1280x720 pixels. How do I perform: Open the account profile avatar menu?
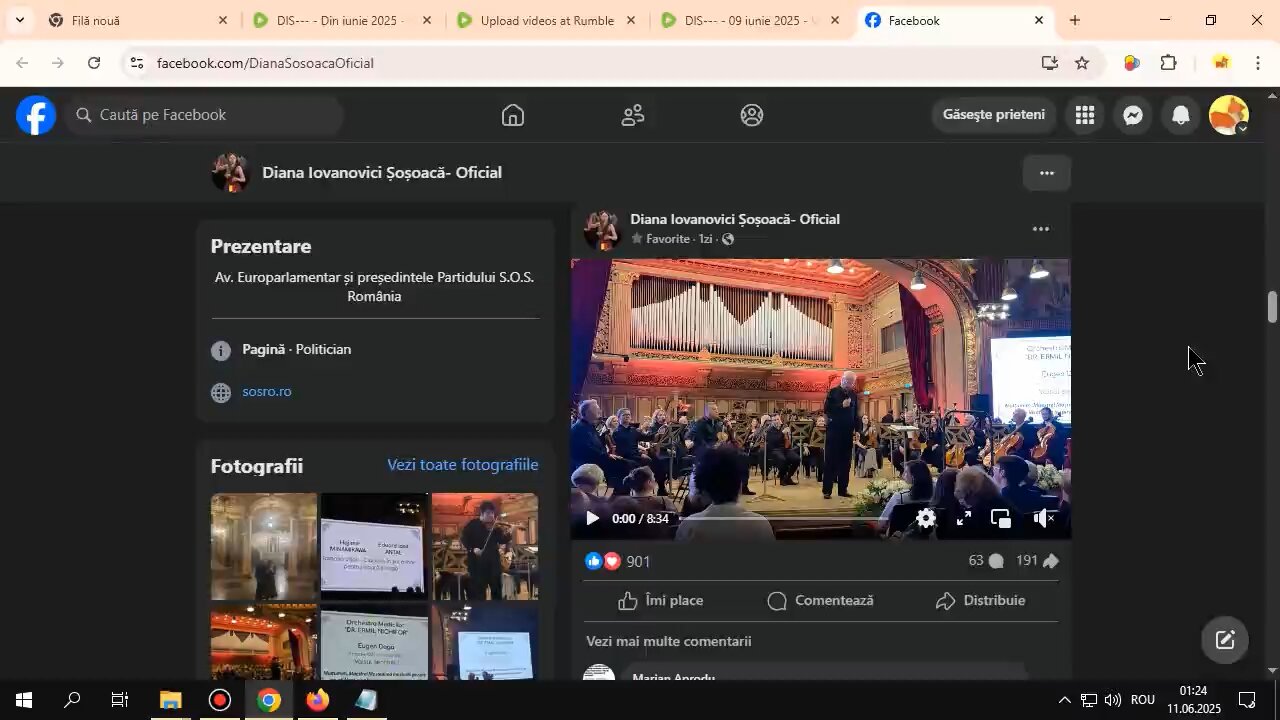(x=1229, y=115)
